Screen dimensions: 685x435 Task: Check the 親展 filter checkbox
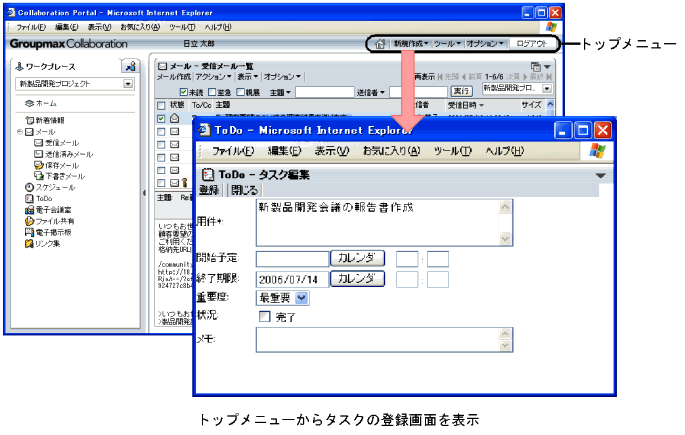[x=240, y=92]
